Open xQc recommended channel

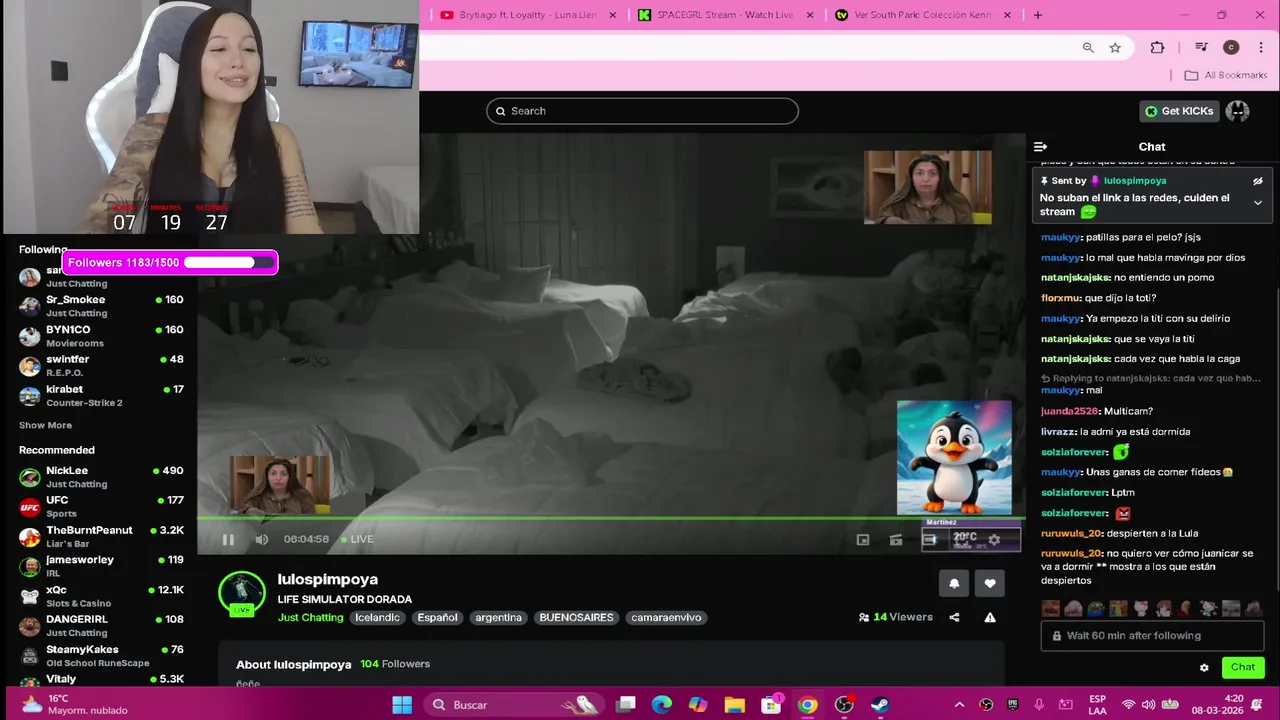click(100, 596)
